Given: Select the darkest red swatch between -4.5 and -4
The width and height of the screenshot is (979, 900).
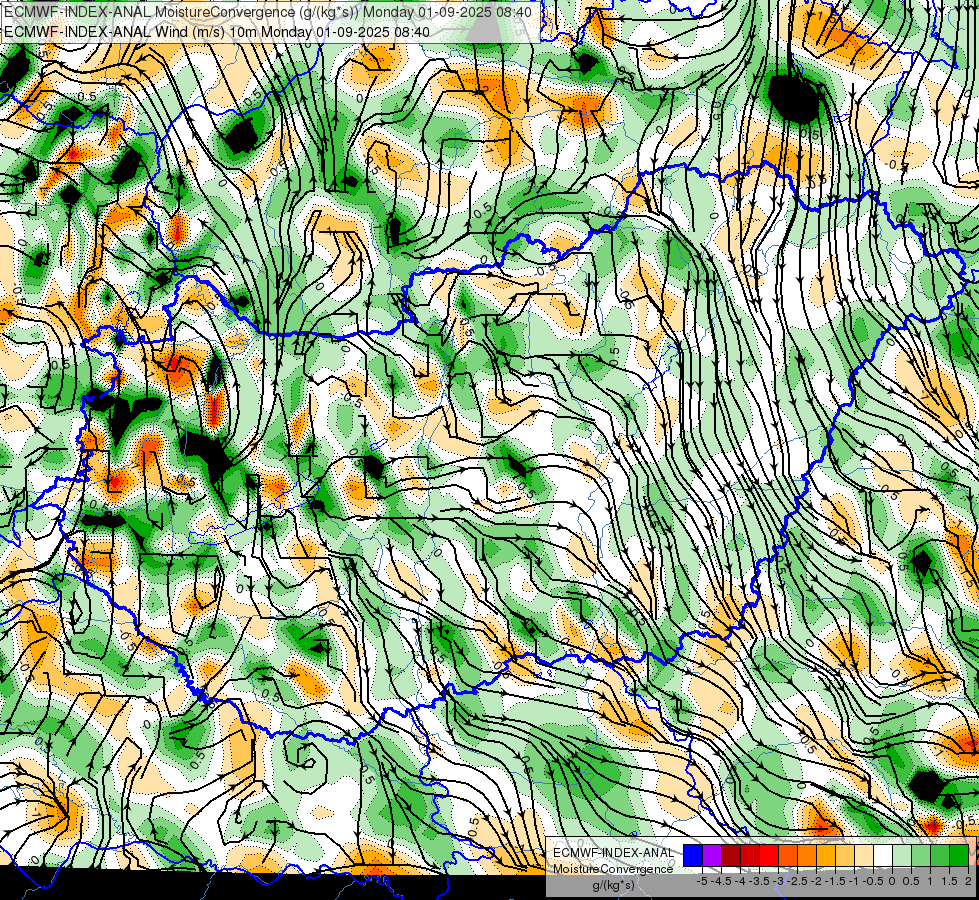Looking at the screenshot, I should pos(731,855).
